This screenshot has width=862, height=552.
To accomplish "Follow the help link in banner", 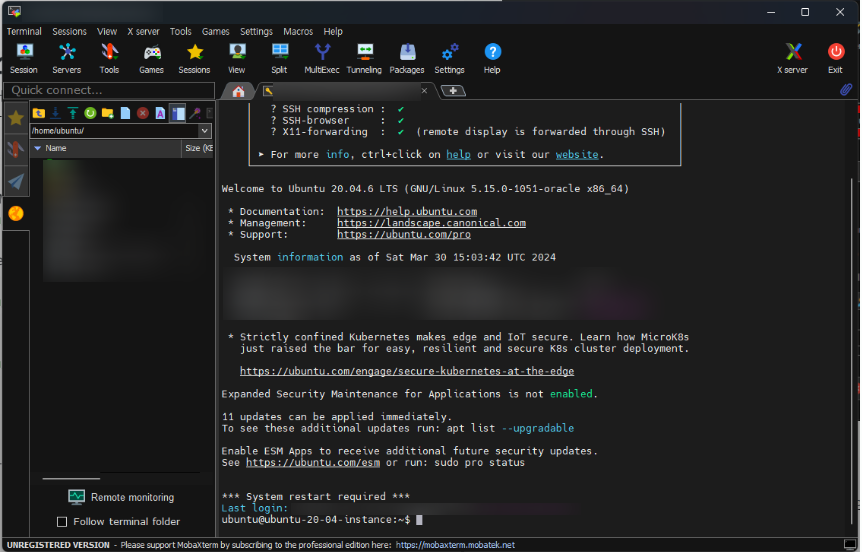I will [458, 154].
